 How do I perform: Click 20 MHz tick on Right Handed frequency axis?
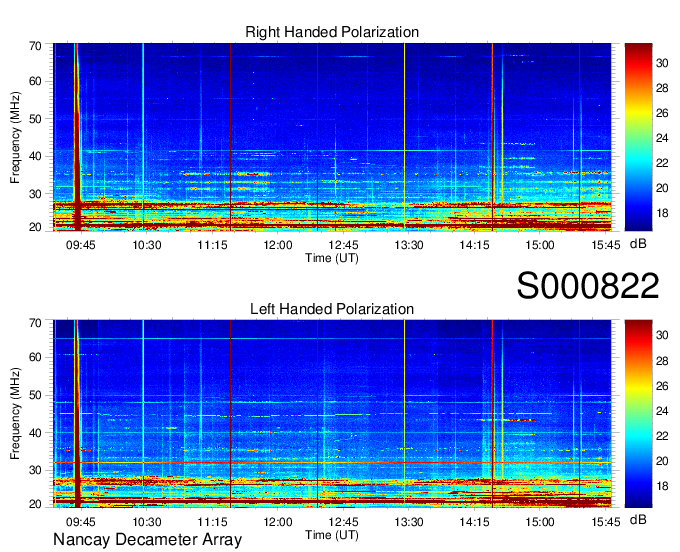pos(35,227)
